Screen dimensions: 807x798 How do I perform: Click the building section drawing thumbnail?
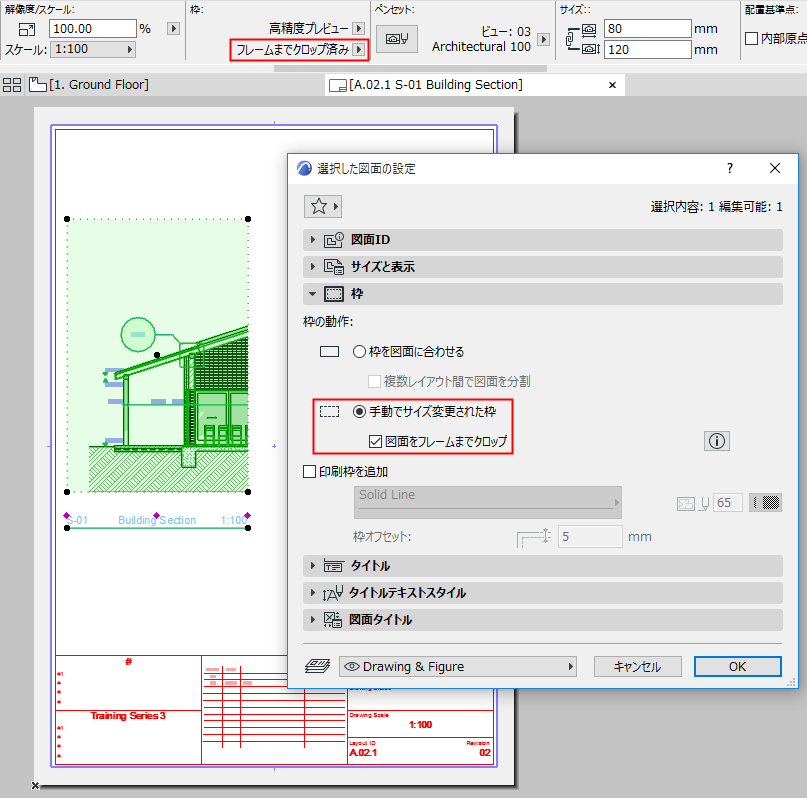pyautogui.click(x=157, y=356)
